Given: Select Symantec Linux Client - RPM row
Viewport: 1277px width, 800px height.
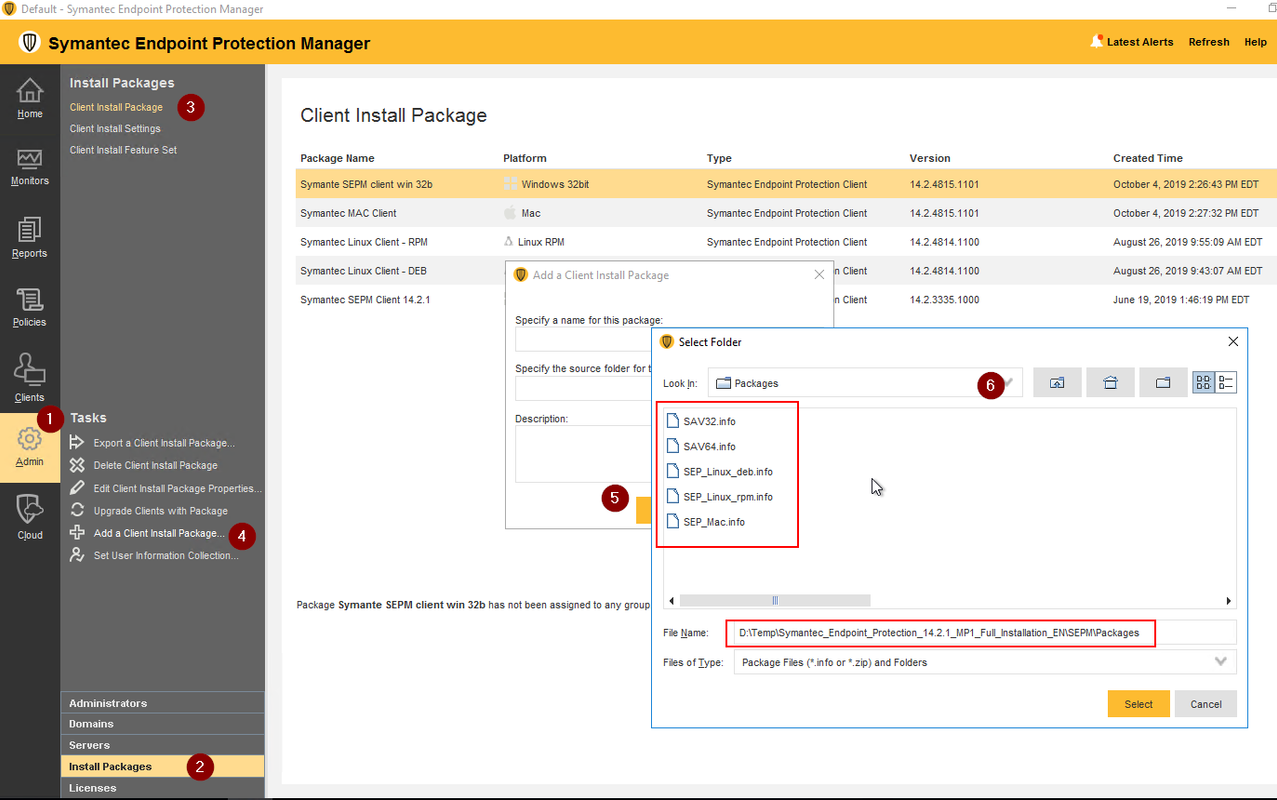Looking at the screenshot, I should click(786, 242).
